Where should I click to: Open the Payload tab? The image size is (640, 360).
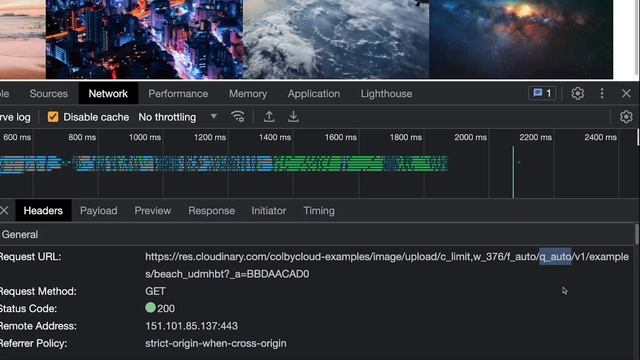coord(98,211)
